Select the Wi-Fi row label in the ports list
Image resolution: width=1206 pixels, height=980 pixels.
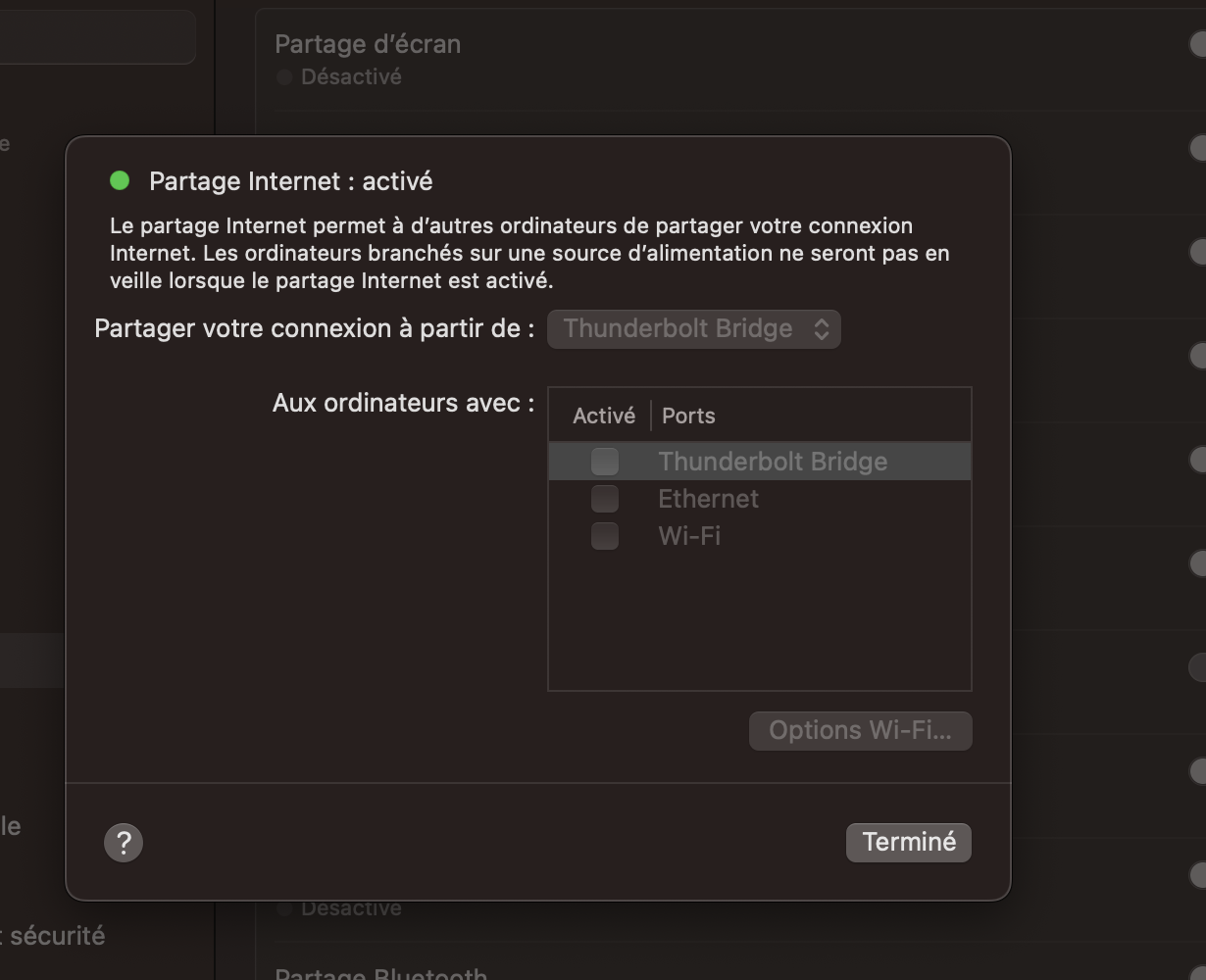(x=689, y=536)
